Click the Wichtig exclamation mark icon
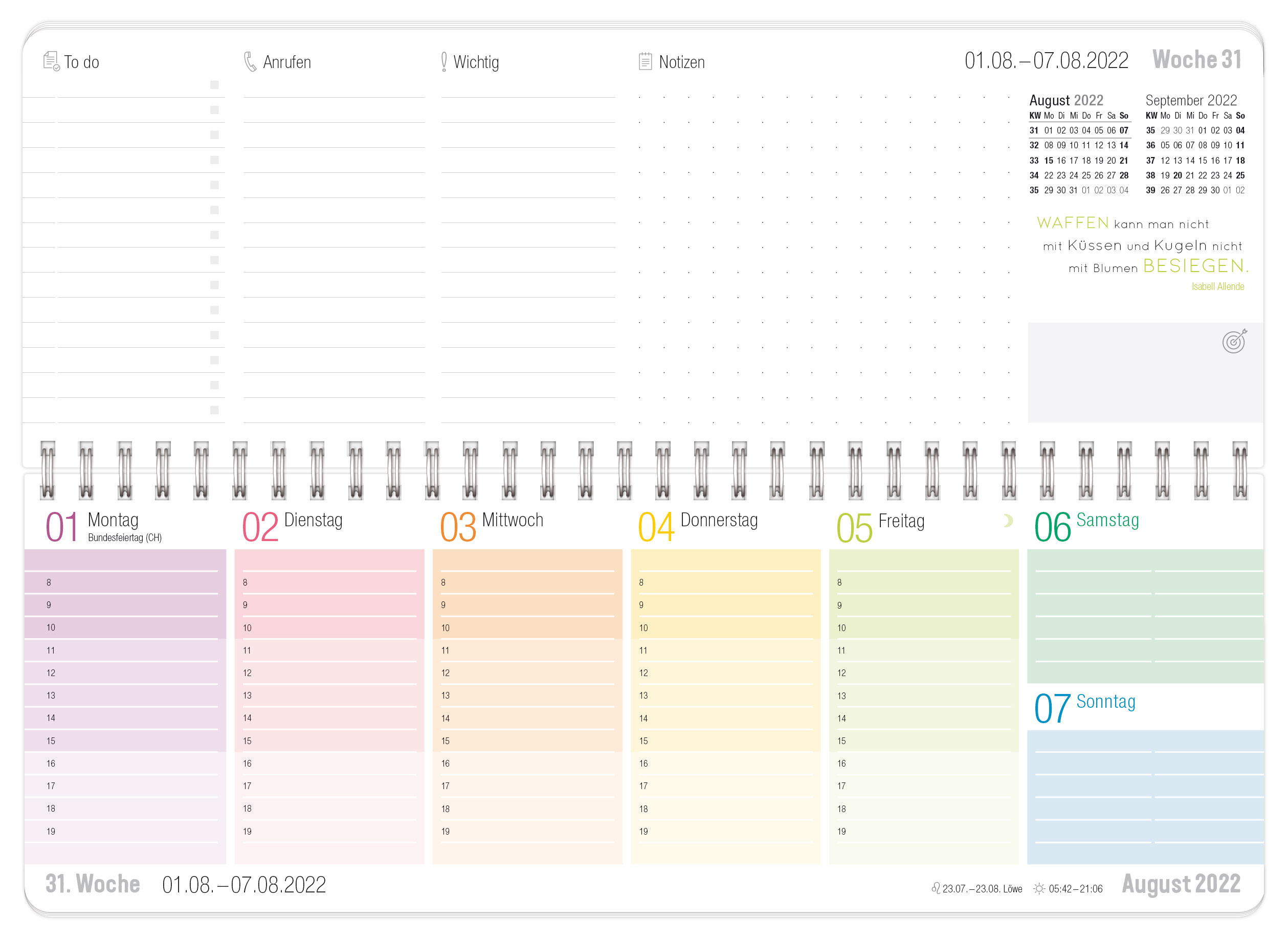The height and width of the screenshot is (941, 1288). point(444,61)
